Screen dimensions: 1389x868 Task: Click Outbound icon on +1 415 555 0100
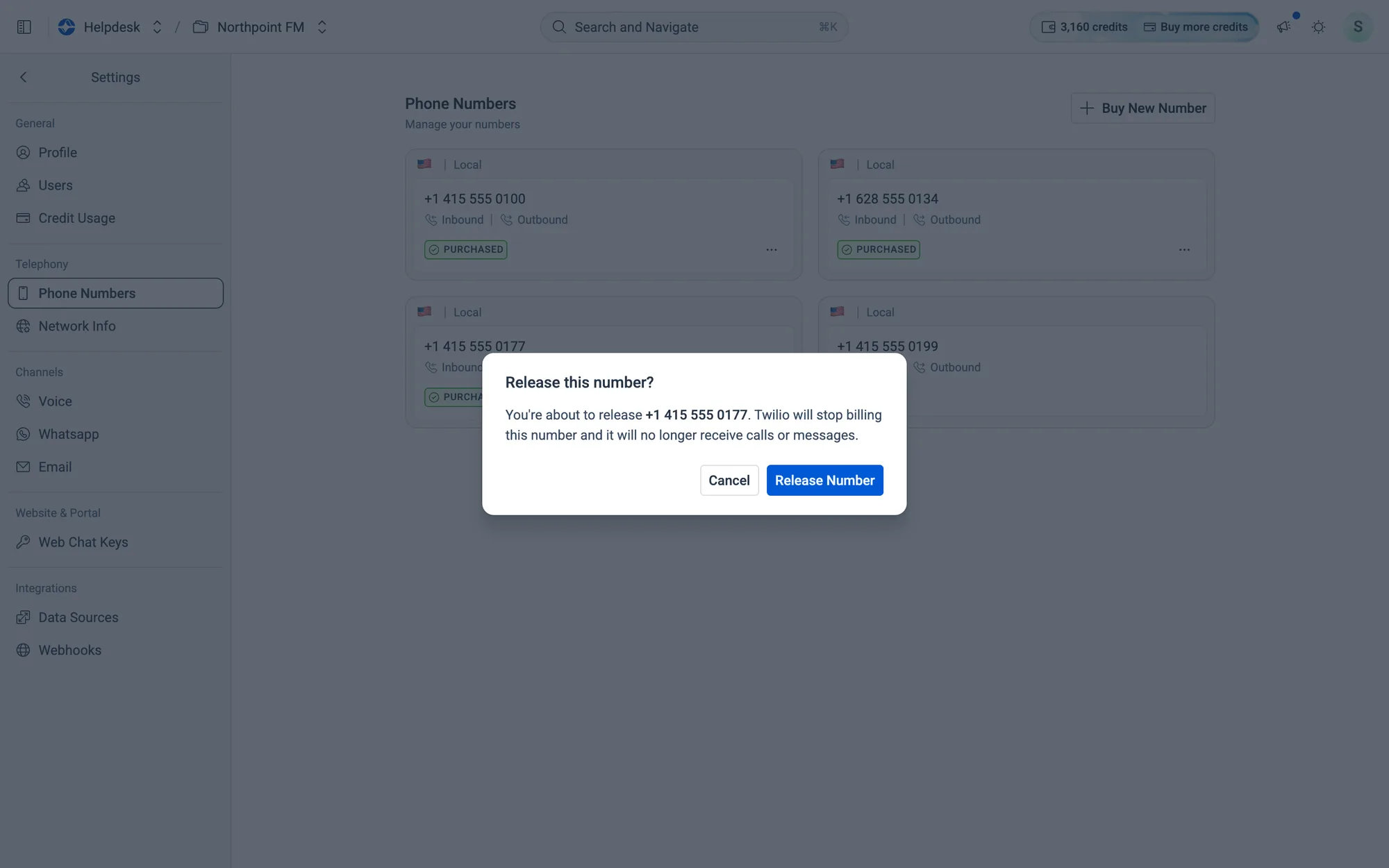[x=506, y=220]
